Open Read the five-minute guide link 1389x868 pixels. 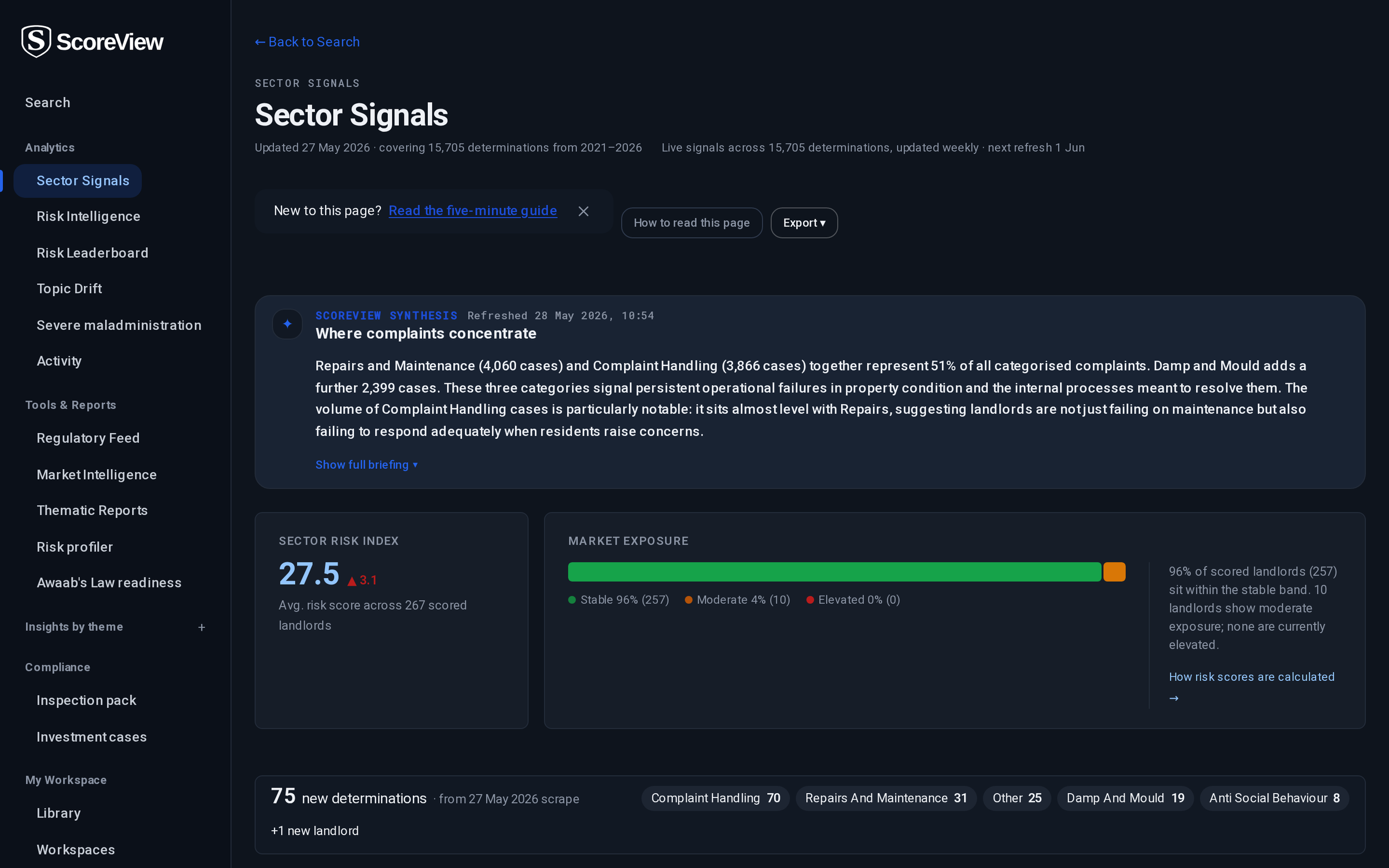(x=473, y=210)
